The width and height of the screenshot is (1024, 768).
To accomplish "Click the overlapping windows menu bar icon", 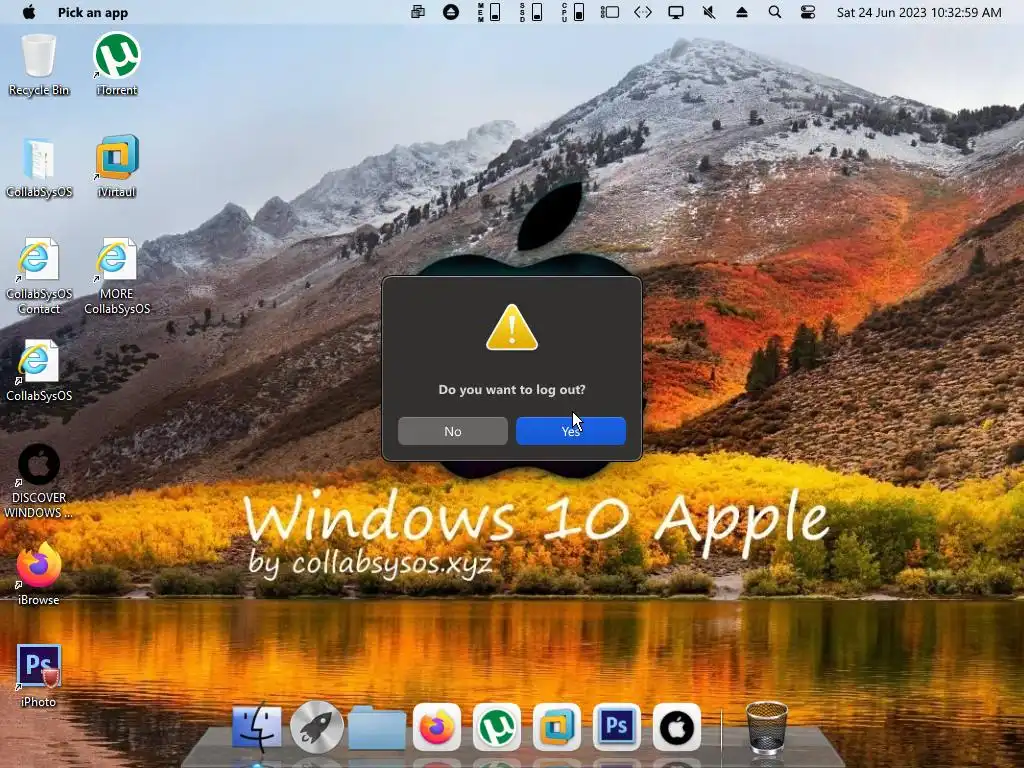I will pos(418,12).
